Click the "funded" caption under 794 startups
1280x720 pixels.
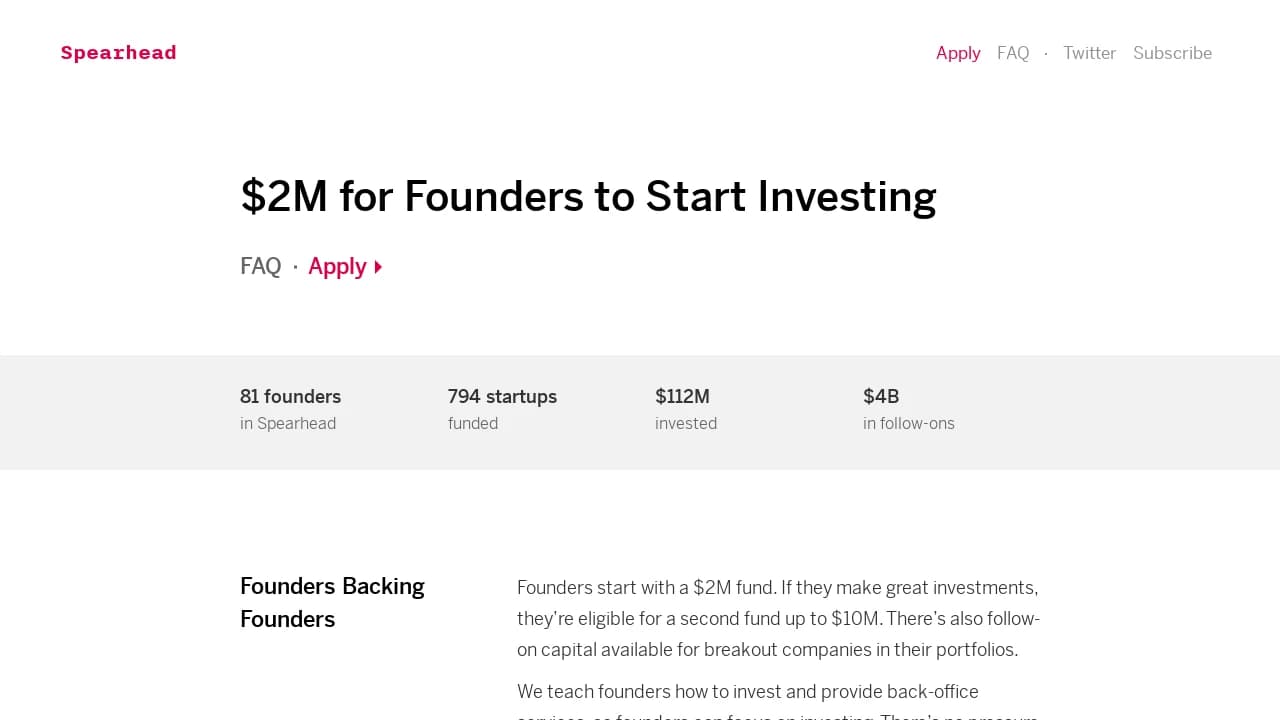(473, 423)
